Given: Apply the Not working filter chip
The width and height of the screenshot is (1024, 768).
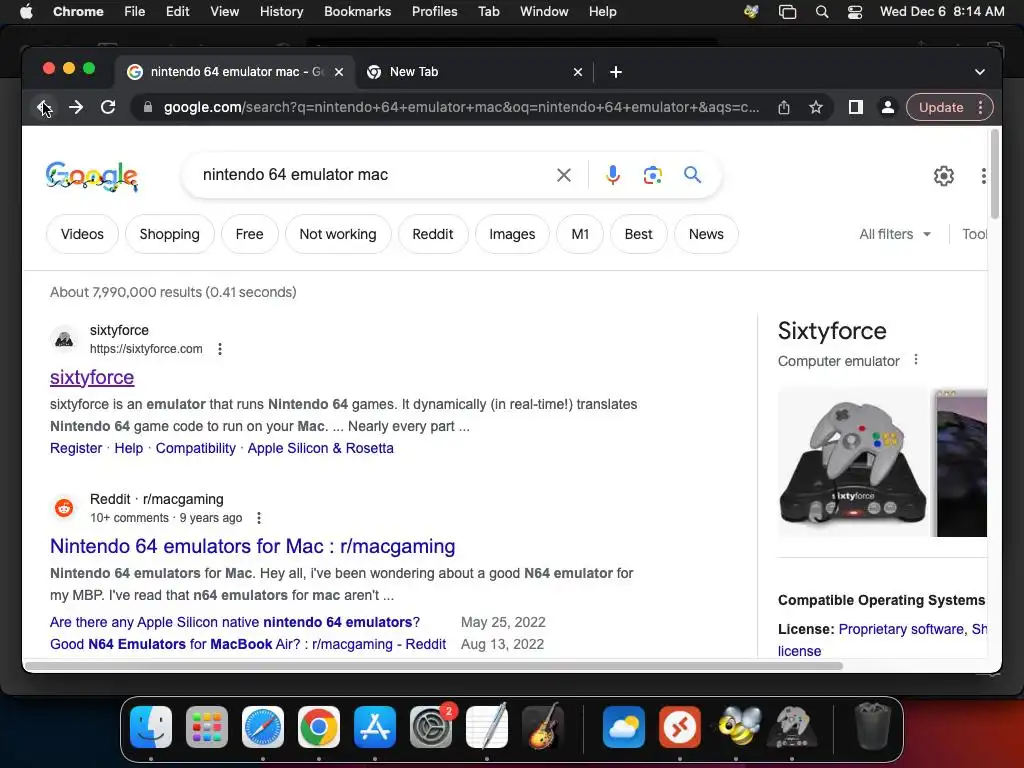Looking at the screenshot, I should pyautogui.click(x=338, y=234).
